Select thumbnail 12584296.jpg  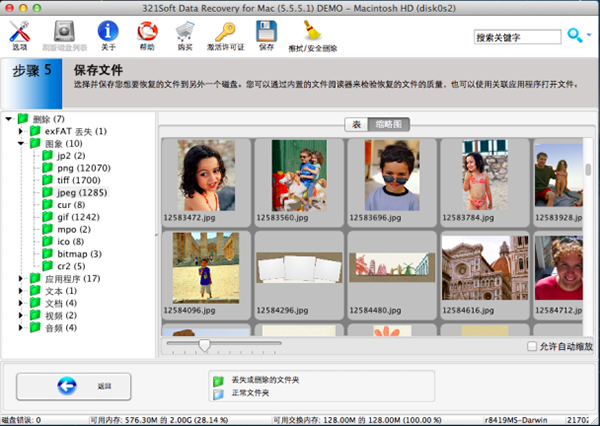tap(299, 275)
